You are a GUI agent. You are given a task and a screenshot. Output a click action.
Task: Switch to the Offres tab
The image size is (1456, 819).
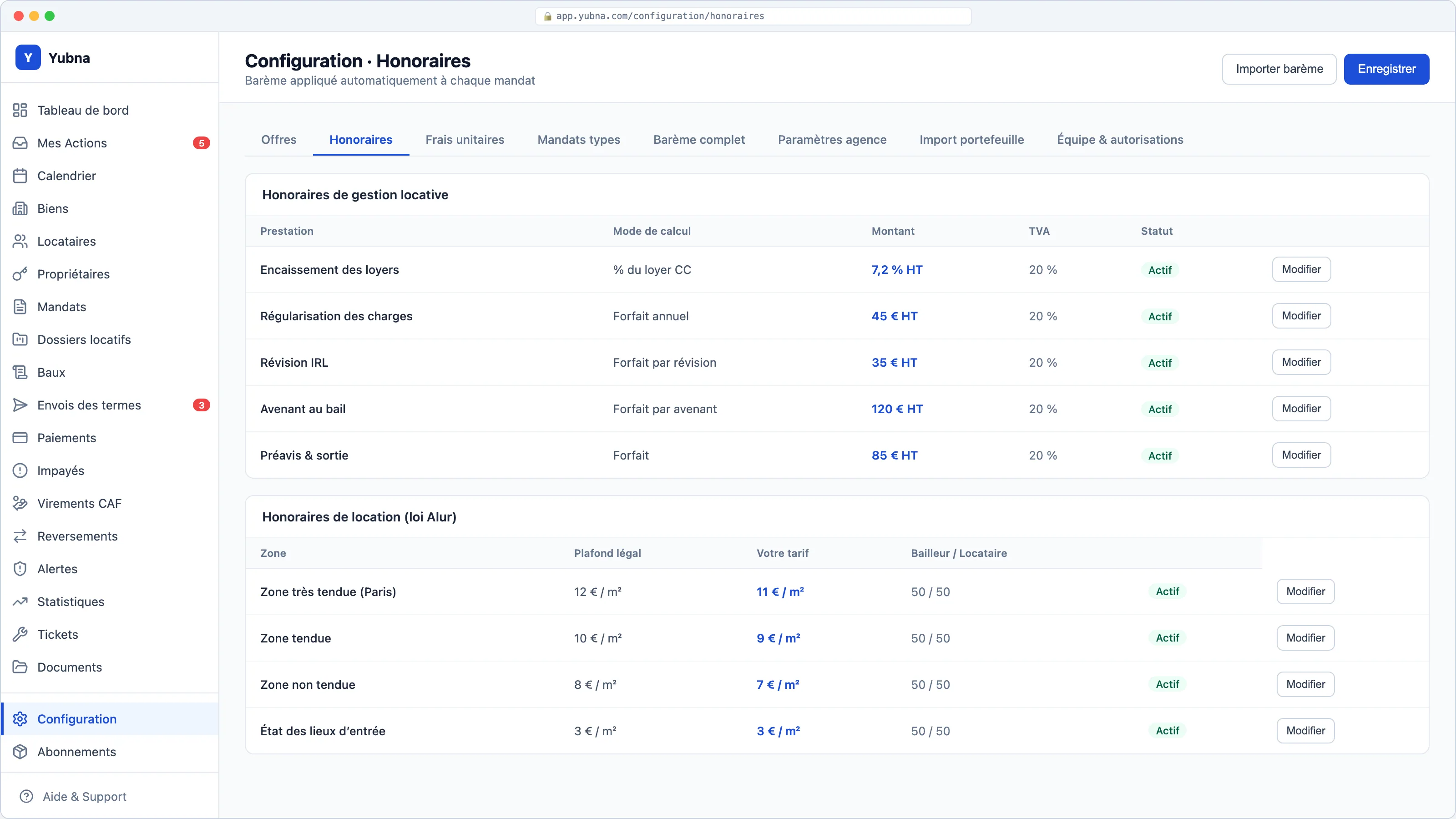tap(278, 140)
